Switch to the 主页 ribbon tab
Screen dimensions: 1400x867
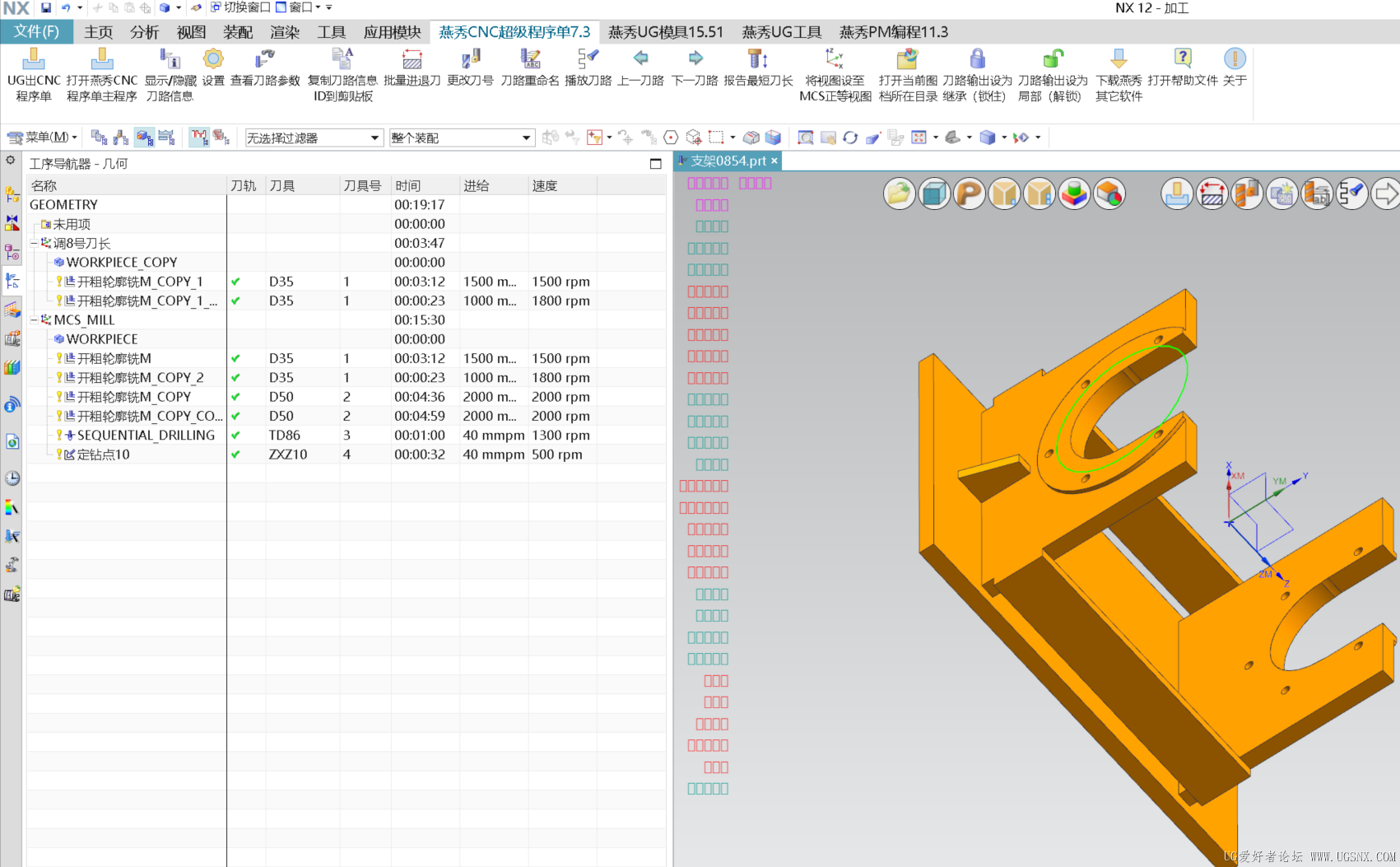coord(99,32)
